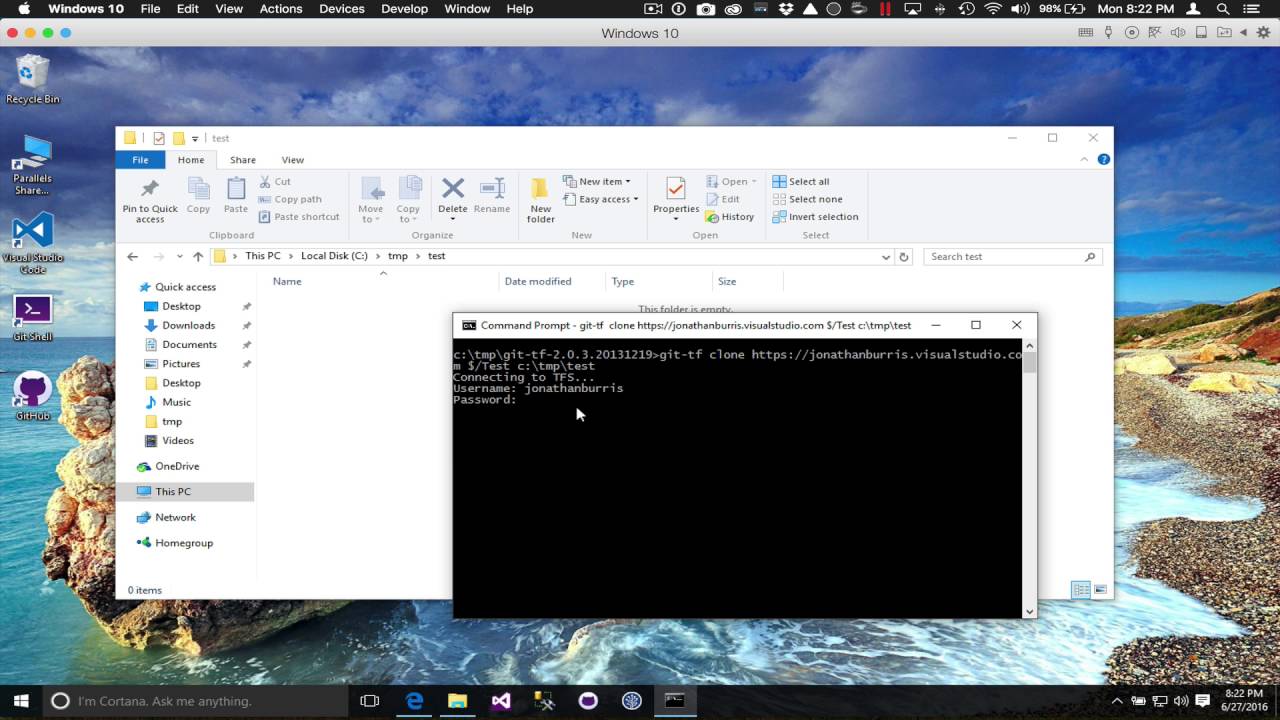Click the Rename ribbon icon

tap(492, 196)
